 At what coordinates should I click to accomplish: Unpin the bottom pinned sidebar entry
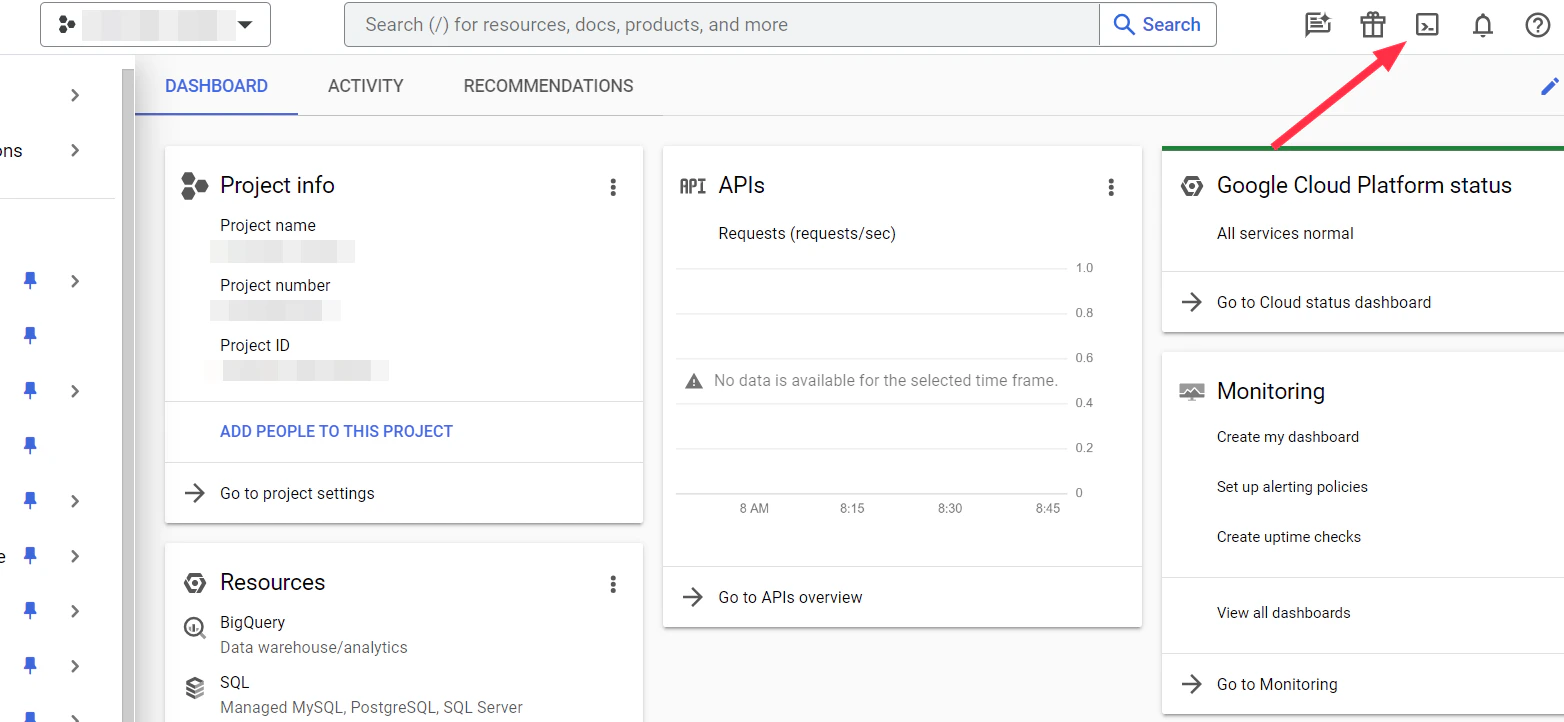pyautogui.click(x=29, y=718)
